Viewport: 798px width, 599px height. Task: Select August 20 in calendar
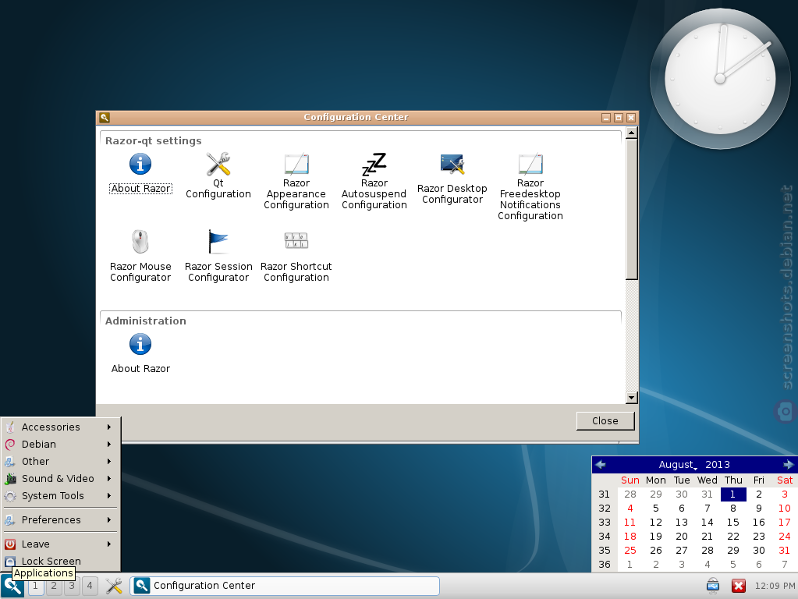[681, 536]
